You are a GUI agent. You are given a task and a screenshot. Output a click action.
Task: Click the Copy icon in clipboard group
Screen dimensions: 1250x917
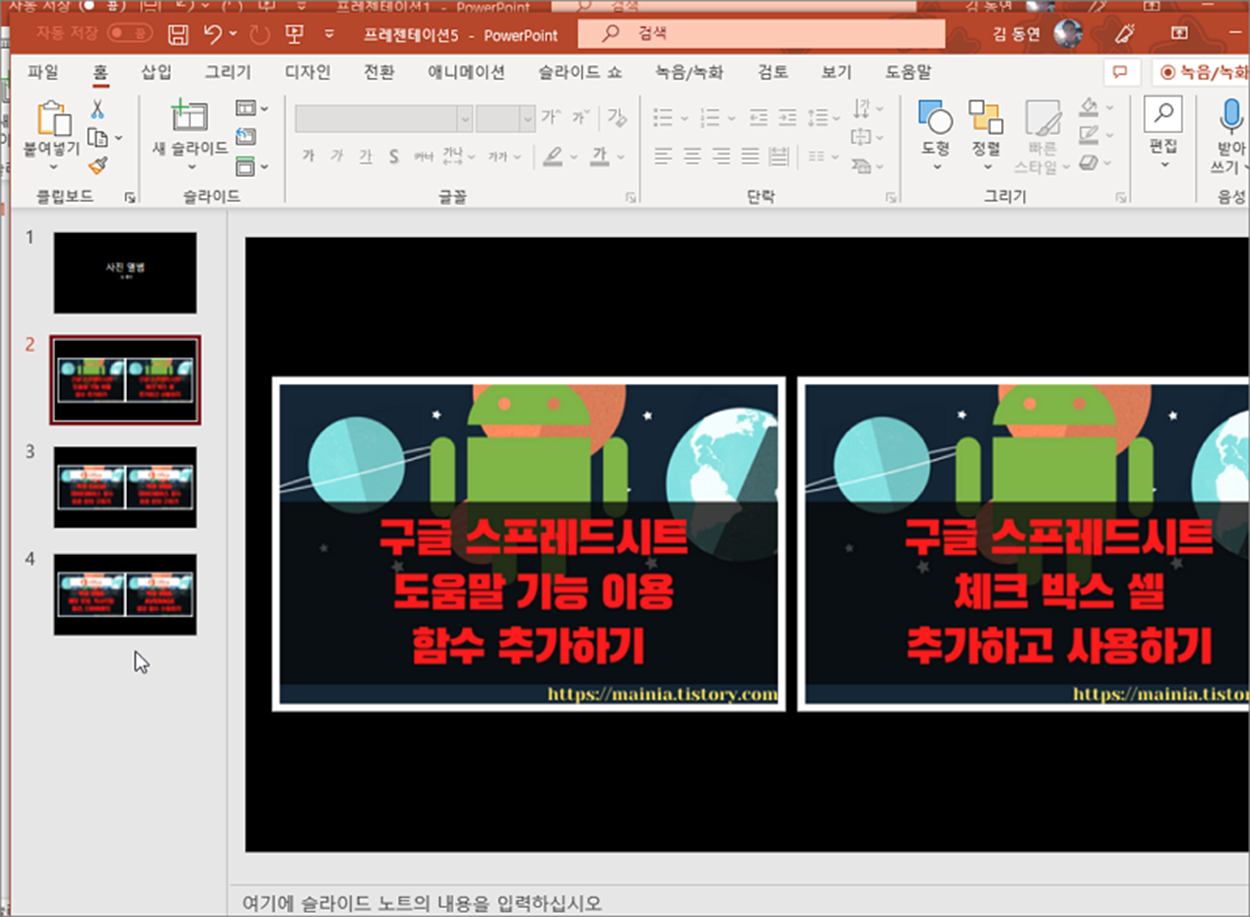coord(98,137)
